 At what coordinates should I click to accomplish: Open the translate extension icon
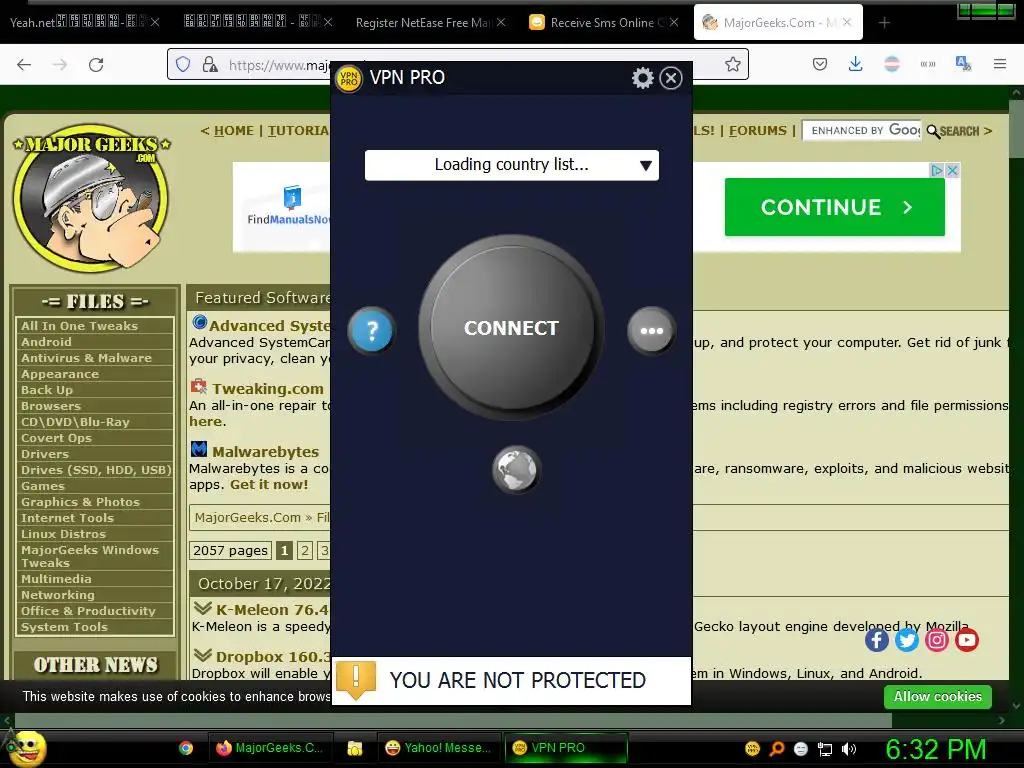(x=963, y=64)
